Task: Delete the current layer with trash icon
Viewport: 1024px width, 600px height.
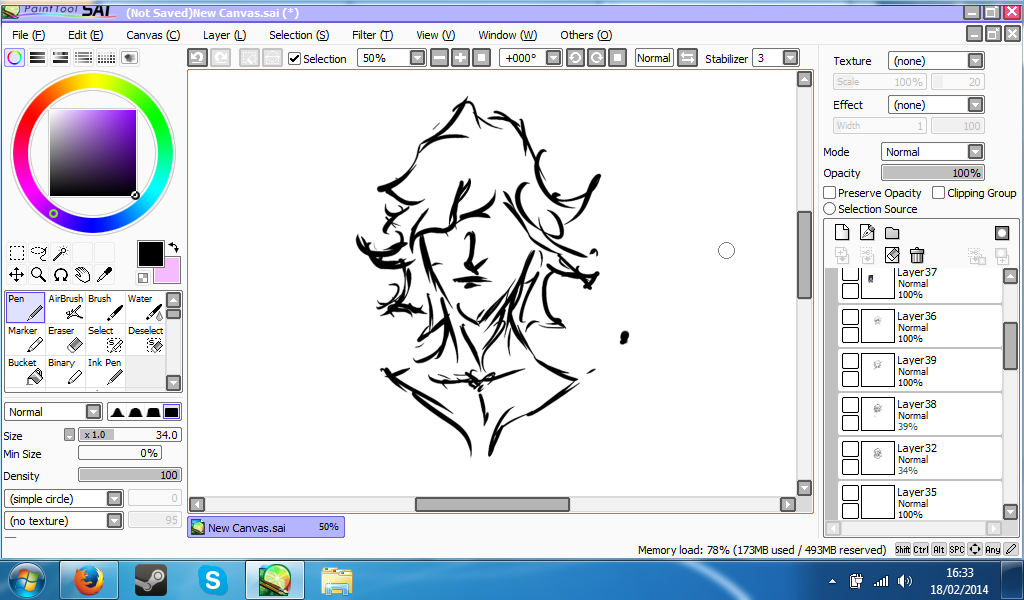Action: pyautogui.click(x=917, y=255)
